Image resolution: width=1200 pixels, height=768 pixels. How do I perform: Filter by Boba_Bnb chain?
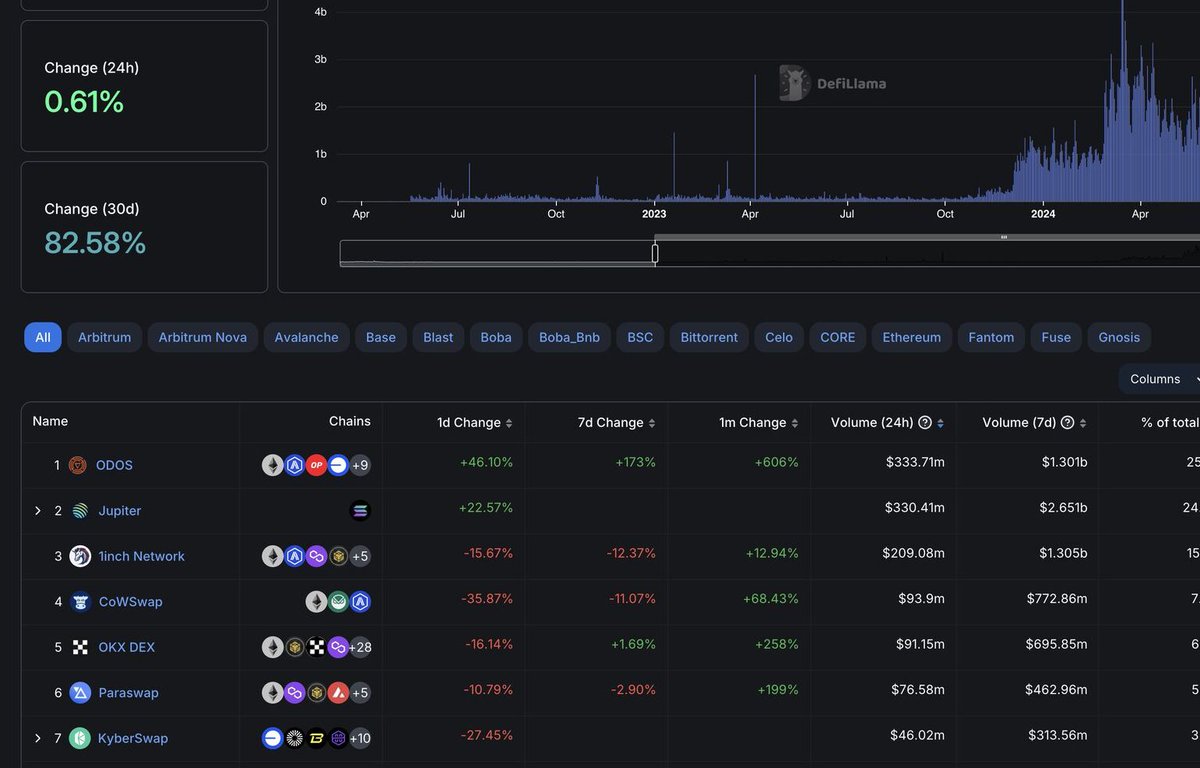(x=570, y=337)
